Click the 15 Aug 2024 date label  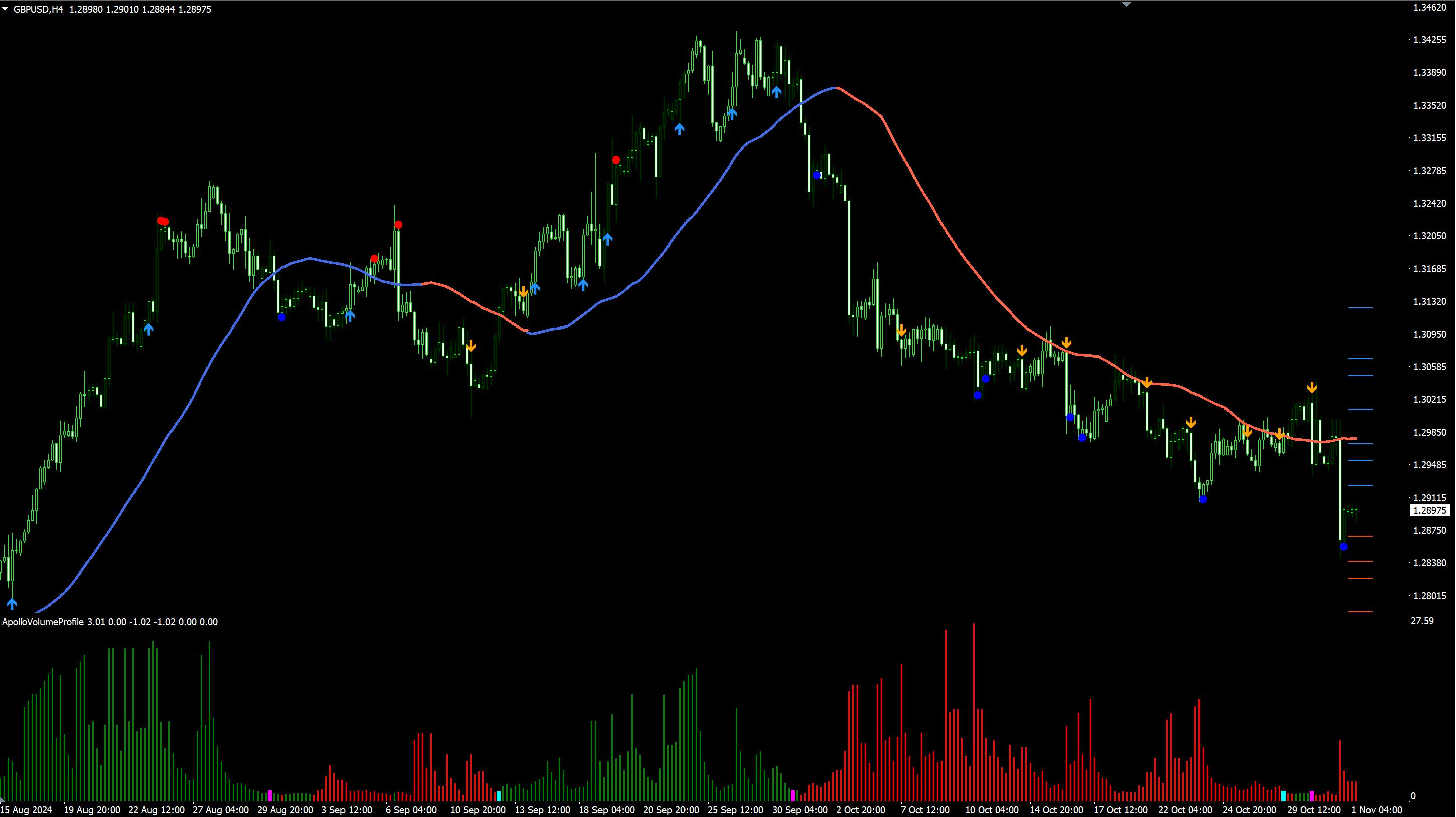click(27, 810)
